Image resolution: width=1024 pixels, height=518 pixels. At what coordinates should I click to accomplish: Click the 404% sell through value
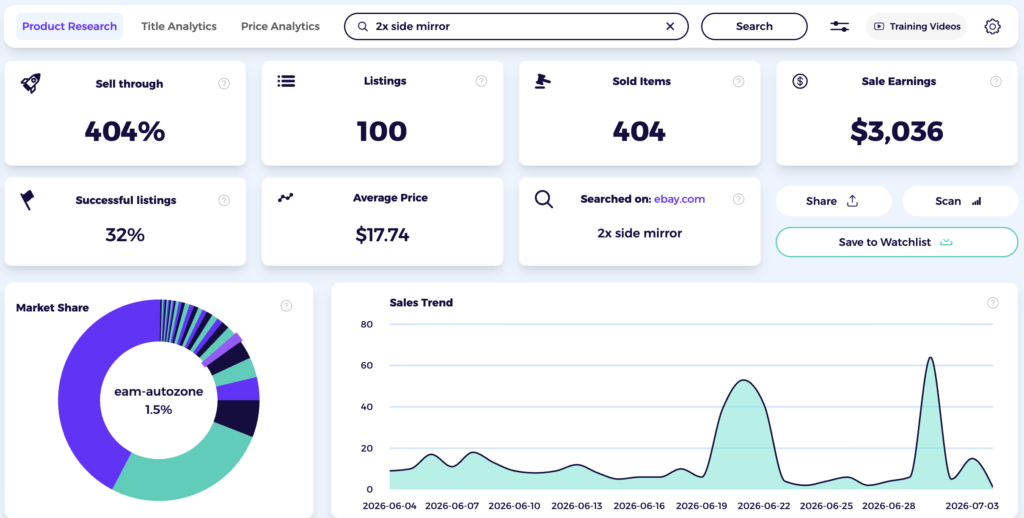coord(125,131)
